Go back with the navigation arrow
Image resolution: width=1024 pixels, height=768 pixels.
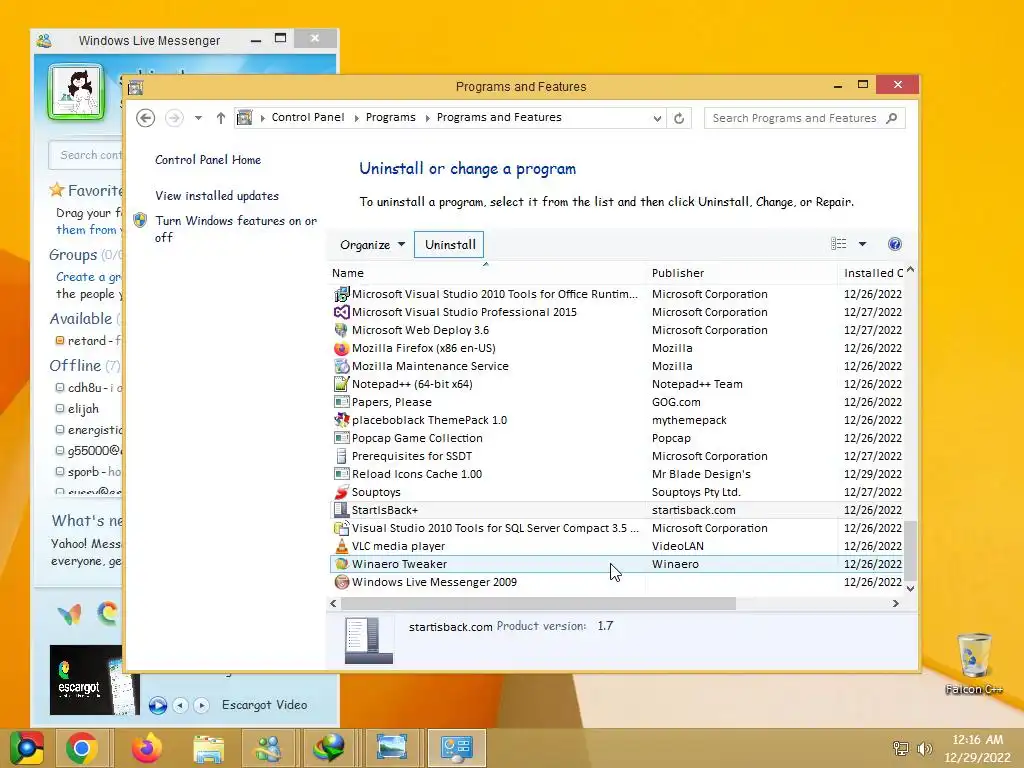coord(146,118)
